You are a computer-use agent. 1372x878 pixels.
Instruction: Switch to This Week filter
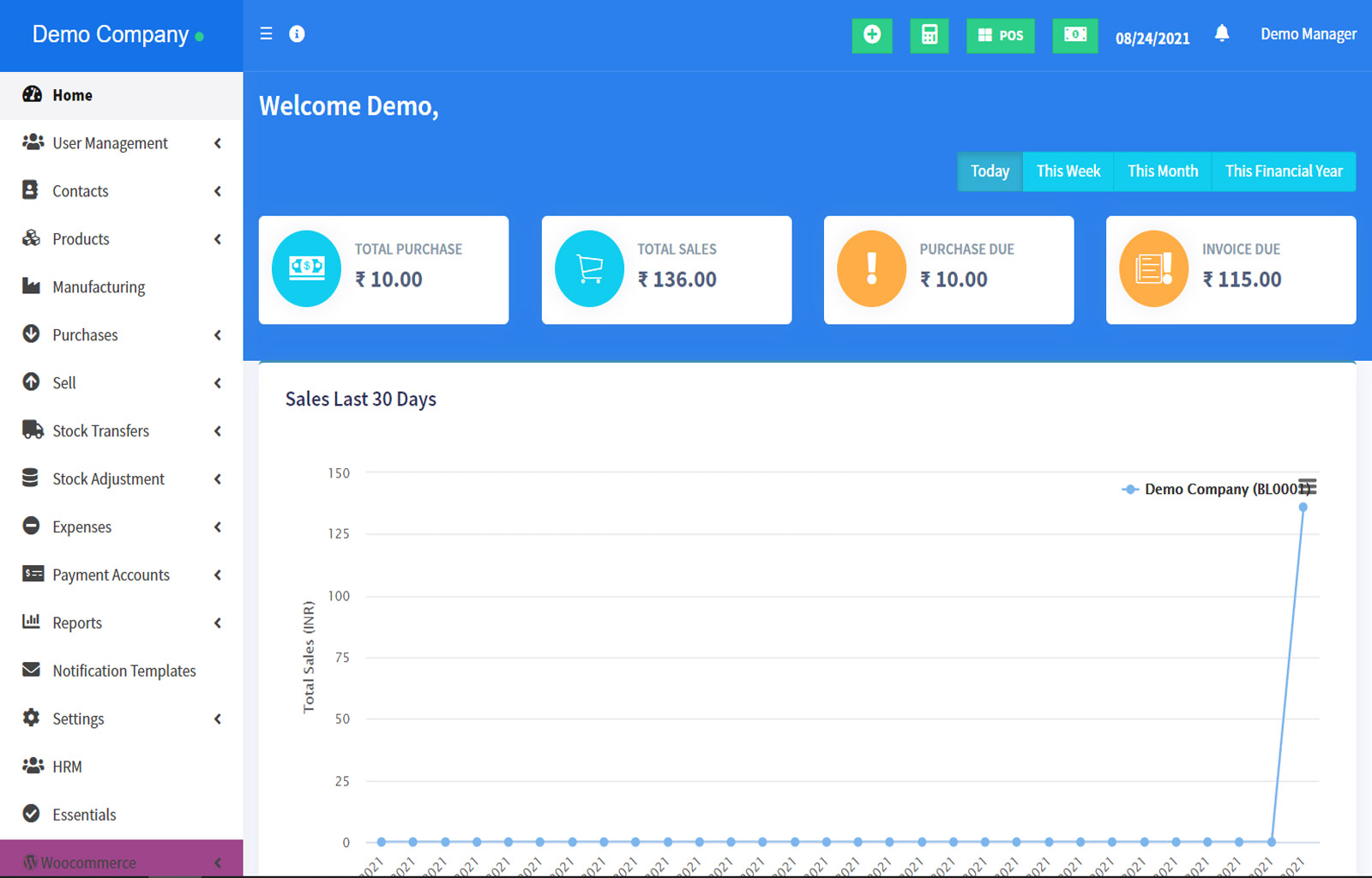pyautogui.click(x=1068, y=171)
